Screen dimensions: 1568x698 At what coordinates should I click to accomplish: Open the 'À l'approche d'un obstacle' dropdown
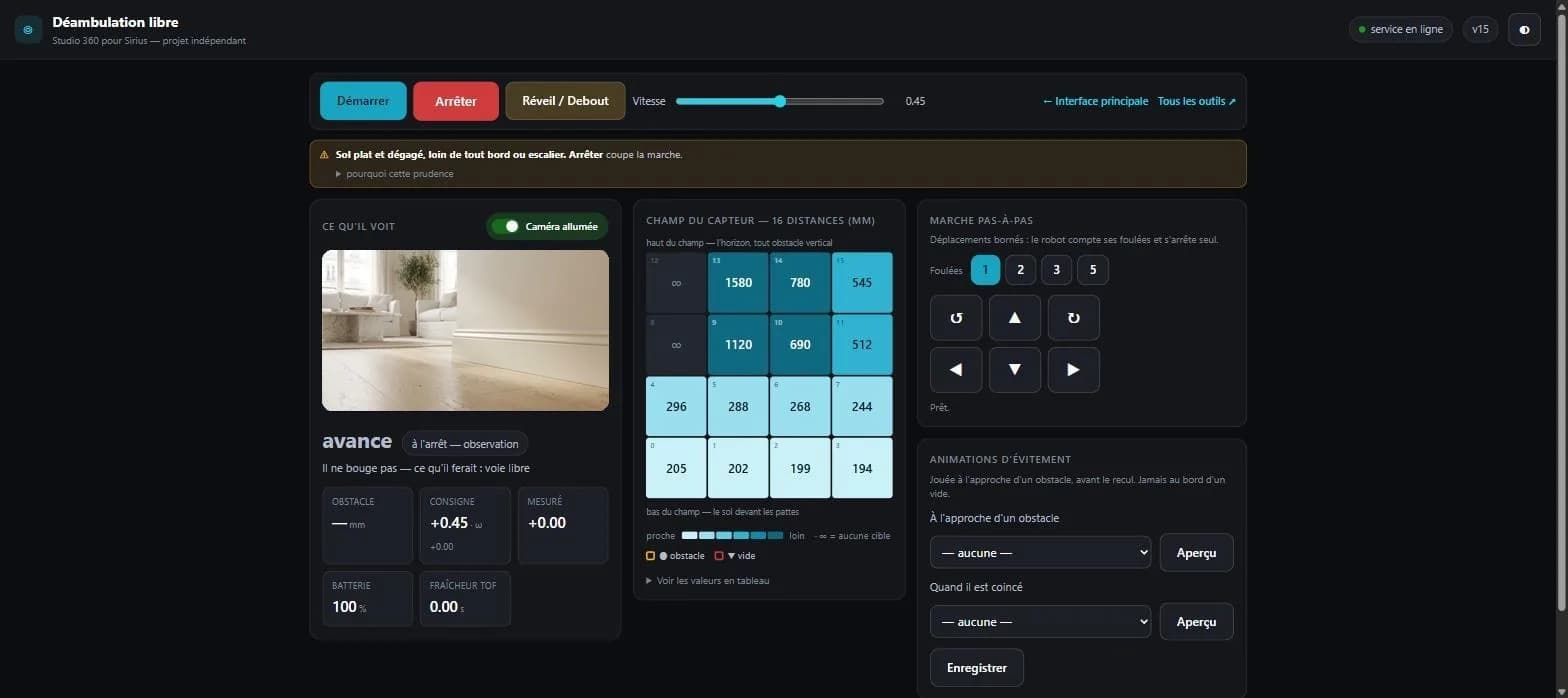point(1041,552)
